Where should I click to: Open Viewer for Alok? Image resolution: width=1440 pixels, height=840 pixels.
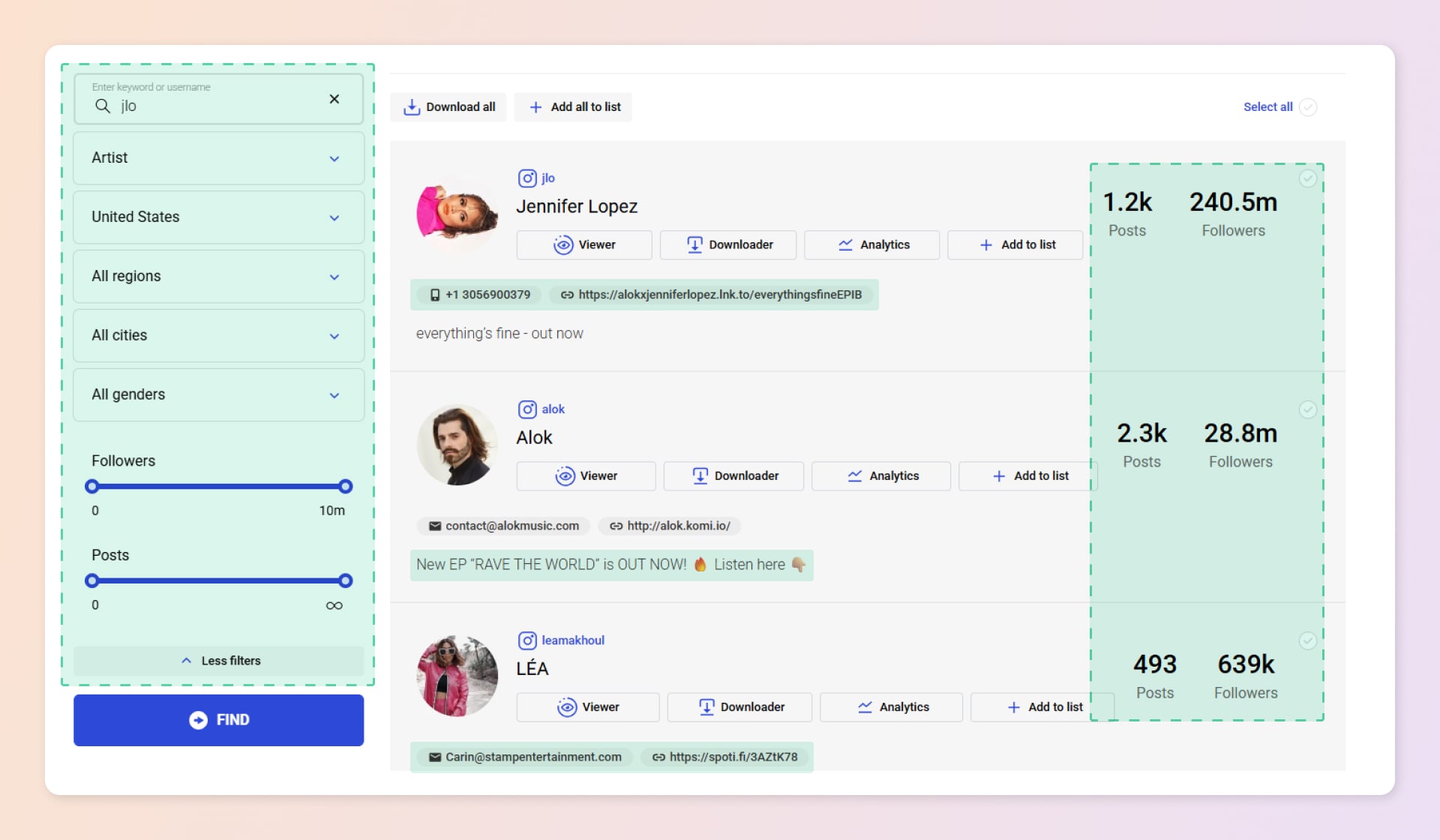(586, 476)
